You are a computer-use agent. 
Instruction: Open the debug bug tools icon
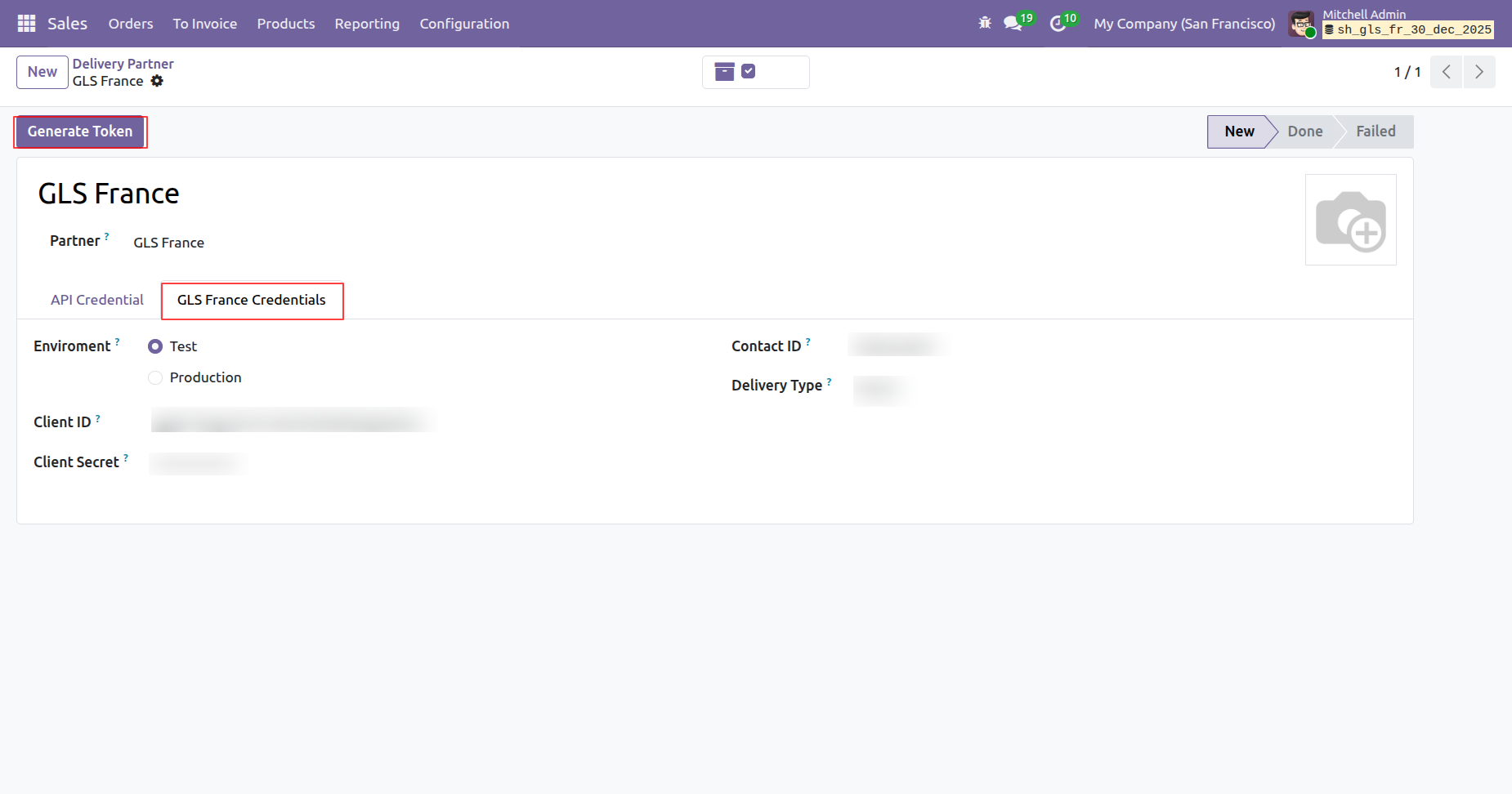pos(985,24)
